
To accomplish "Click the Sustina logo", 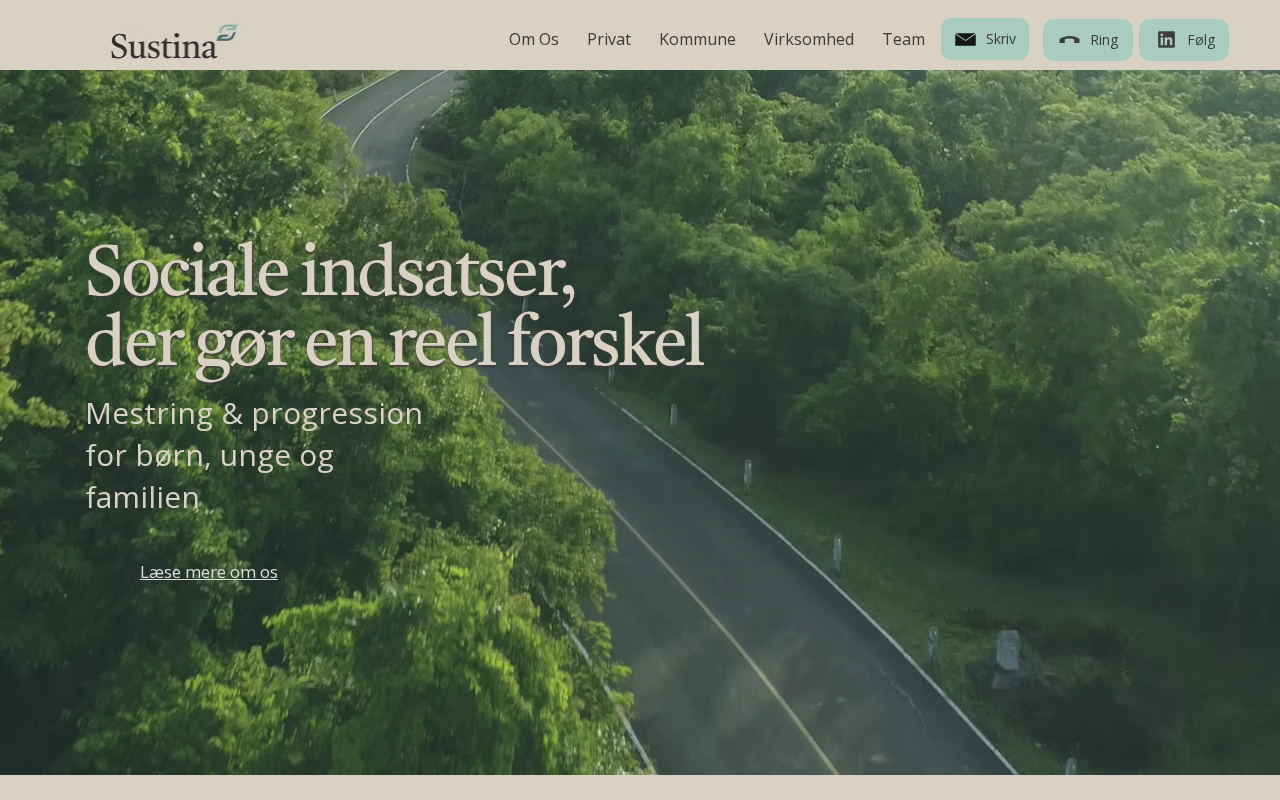I will [x=174, y=42].
